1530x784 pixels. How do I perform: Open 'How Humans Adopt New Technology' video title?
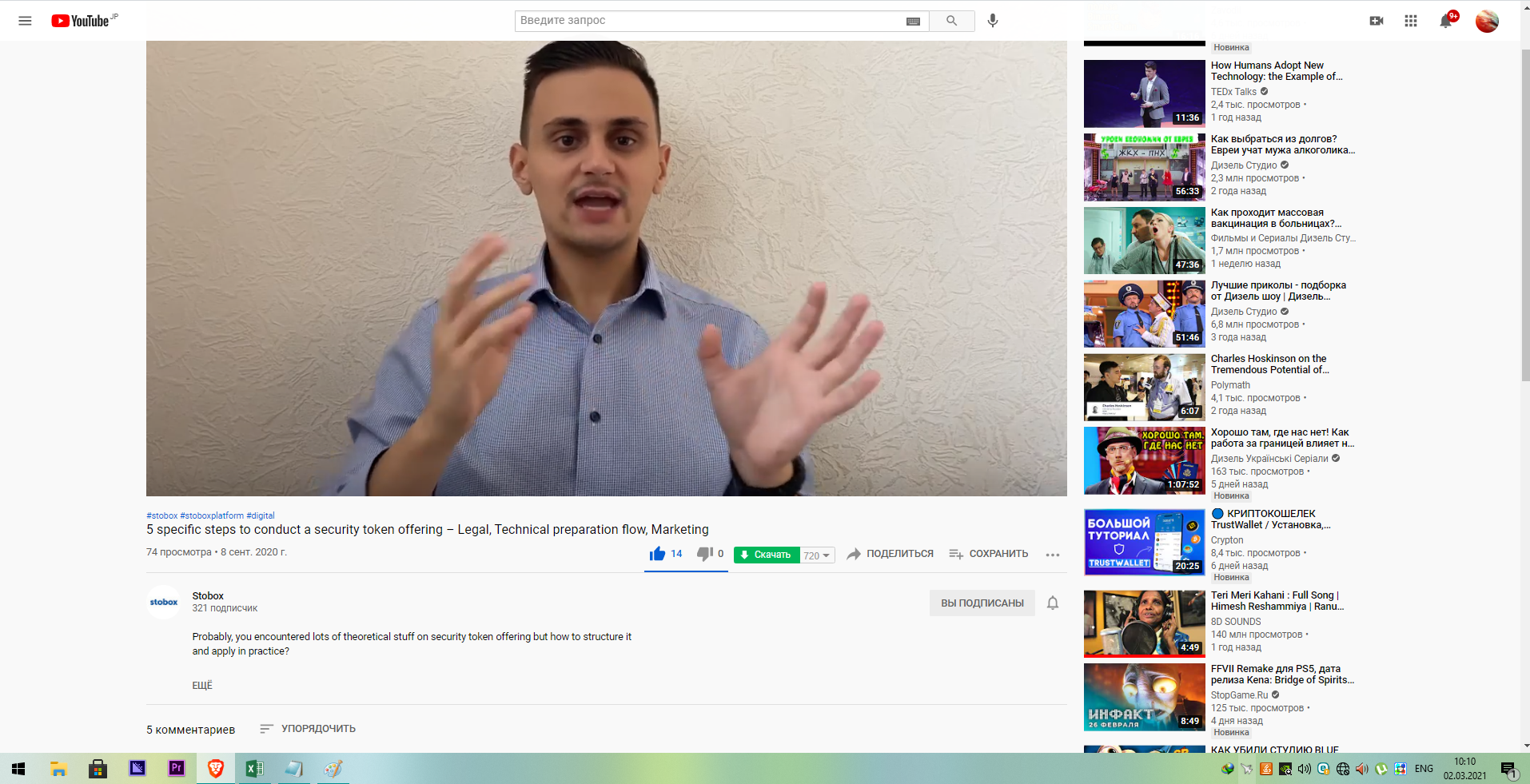tap(1277, 71)
